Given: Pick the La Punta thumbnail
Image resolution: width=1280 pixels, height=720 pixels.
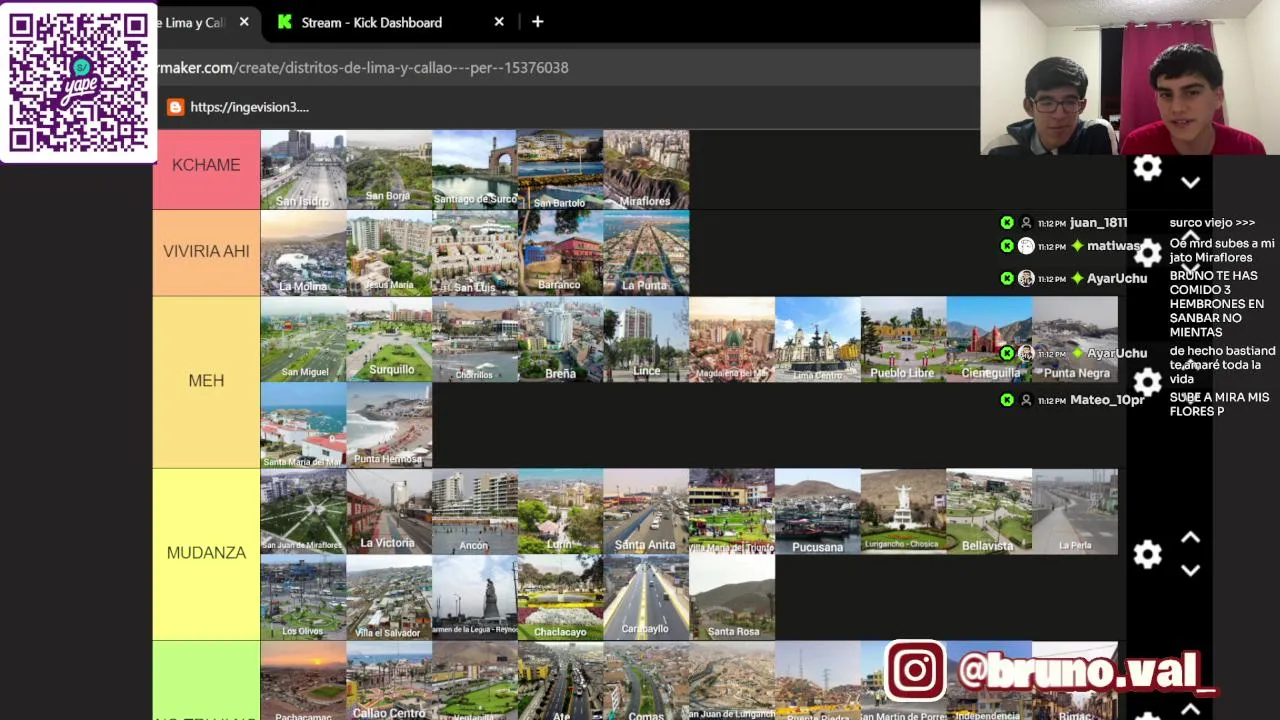Looking at the screenshot, I should 646,253.
